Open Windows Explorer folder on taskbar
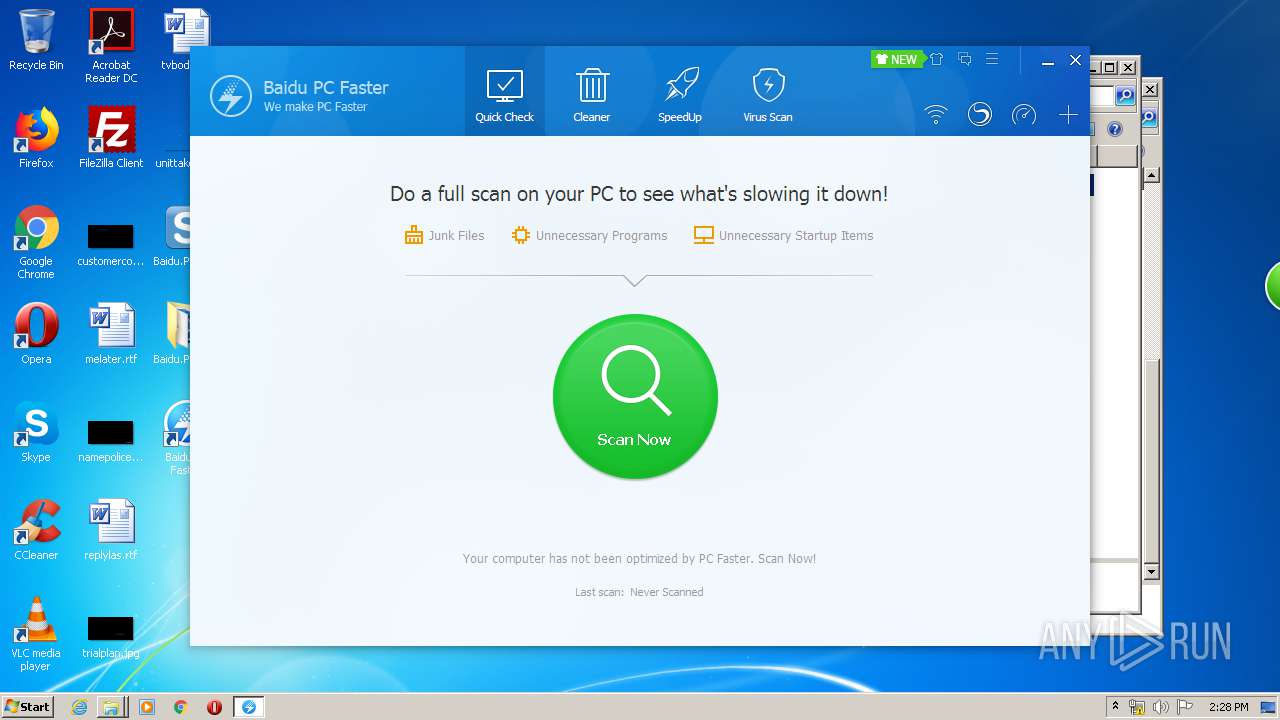The image size is (1280, 720). (111, 707)
